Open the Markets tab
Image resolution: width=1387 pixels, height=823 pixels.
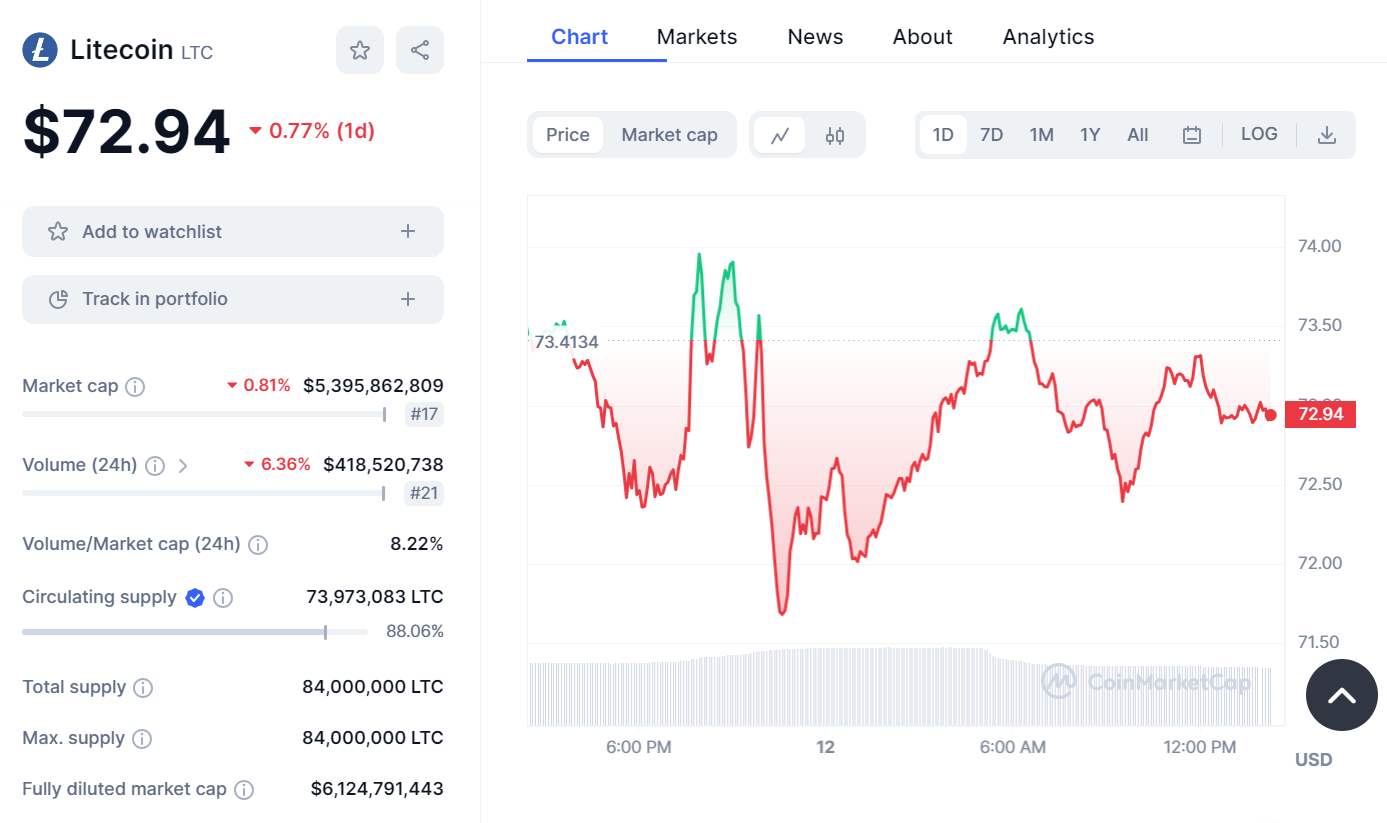click(697, 37)
